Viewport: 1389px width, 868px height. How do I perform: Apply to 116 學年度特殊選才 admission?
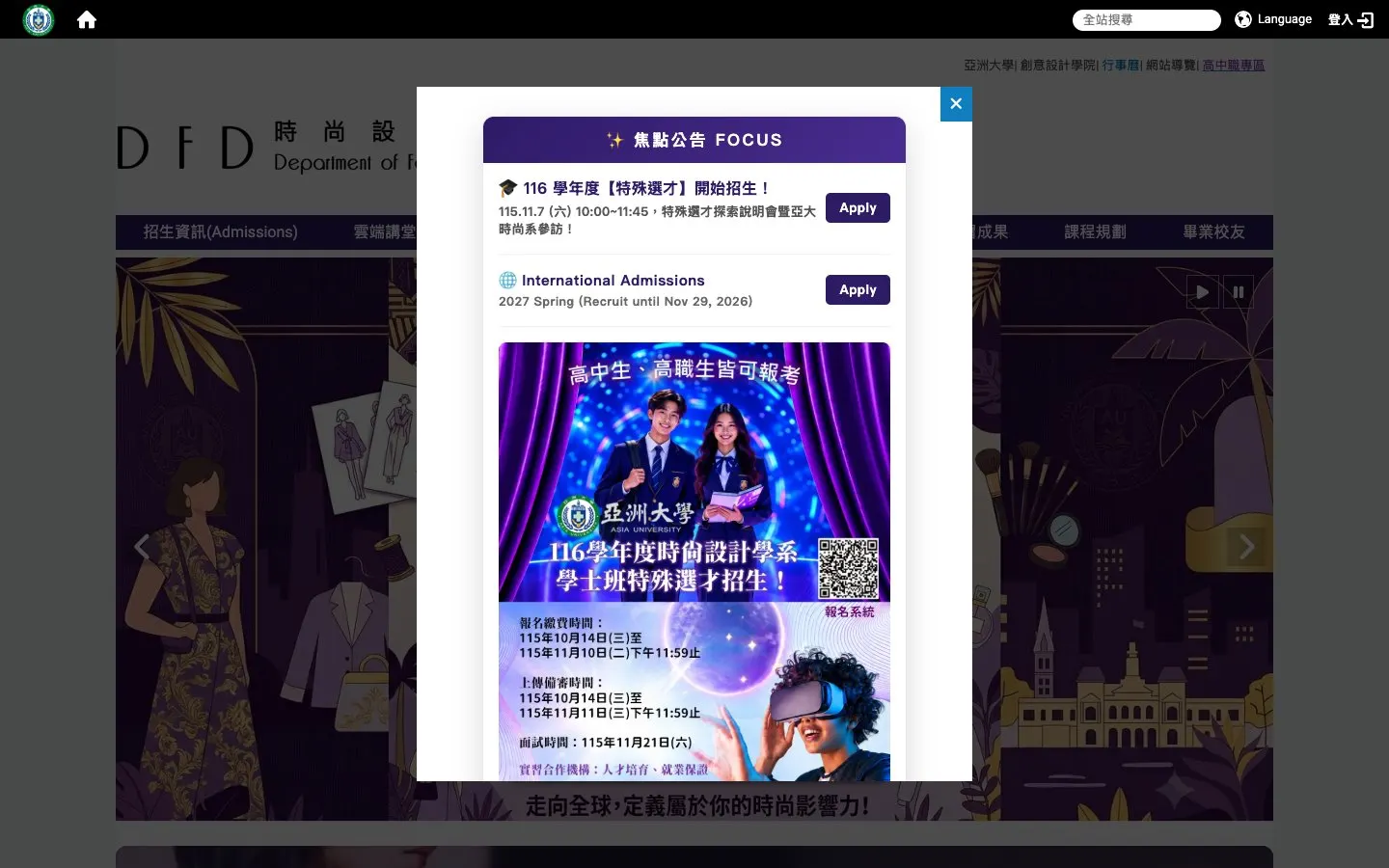[858, 207]
